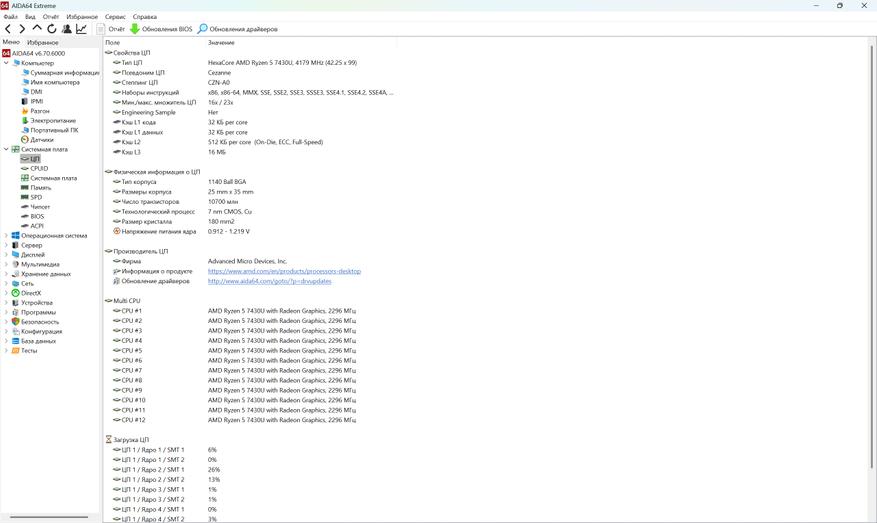Click the Тесты tree icon
Image resolution: width=877 pixels, height=523 pixels.
pyautogui.click(x=16, y=351)
